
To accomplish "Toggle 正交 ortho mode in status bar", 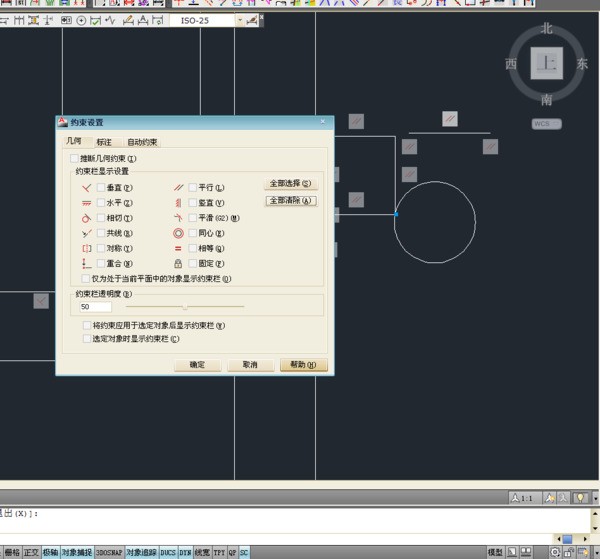I will click(32, 552).
